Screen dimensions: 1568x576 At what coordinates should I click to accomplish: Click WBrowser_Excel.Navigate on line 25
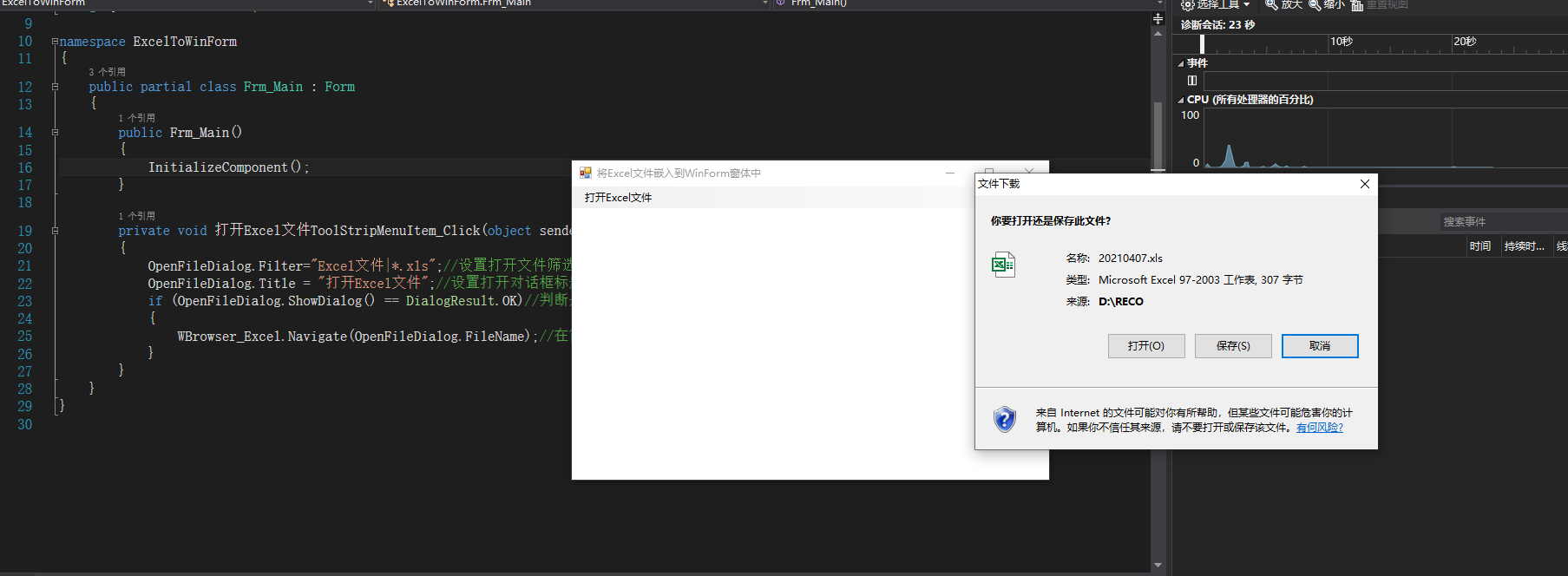(x=262, y=337)
